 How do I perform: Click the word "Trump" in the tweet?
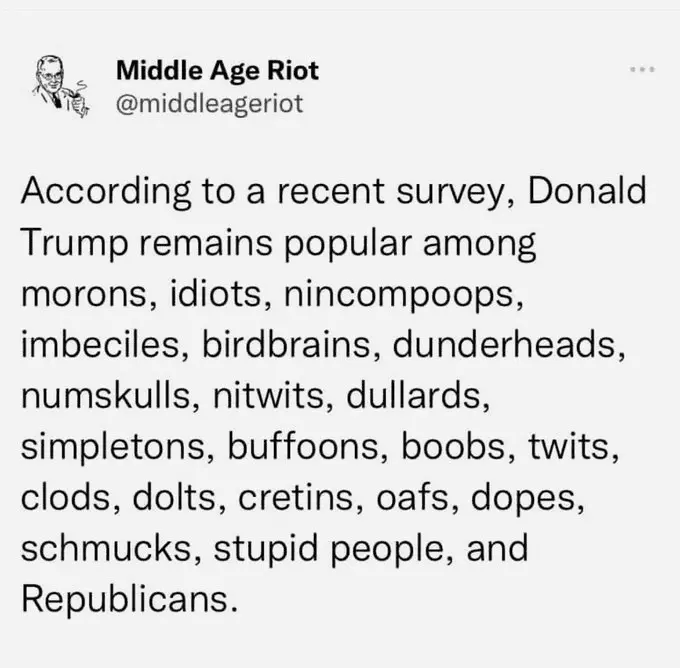coord(62,244)
